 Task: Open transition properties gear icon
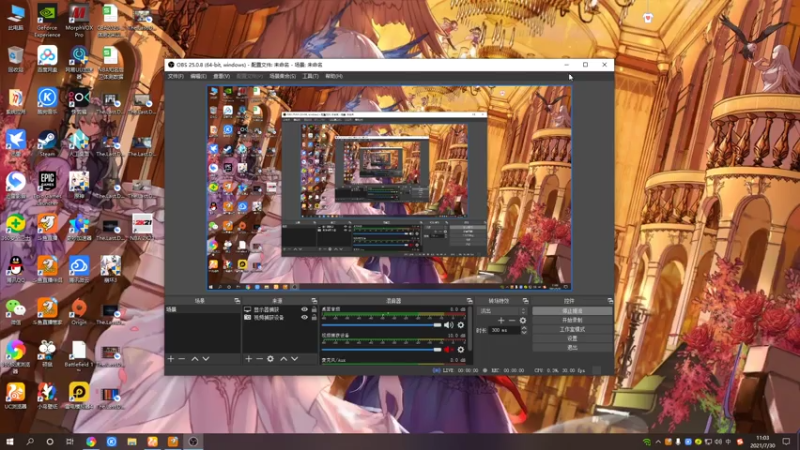pyautogui.click(x=522, y=320)
